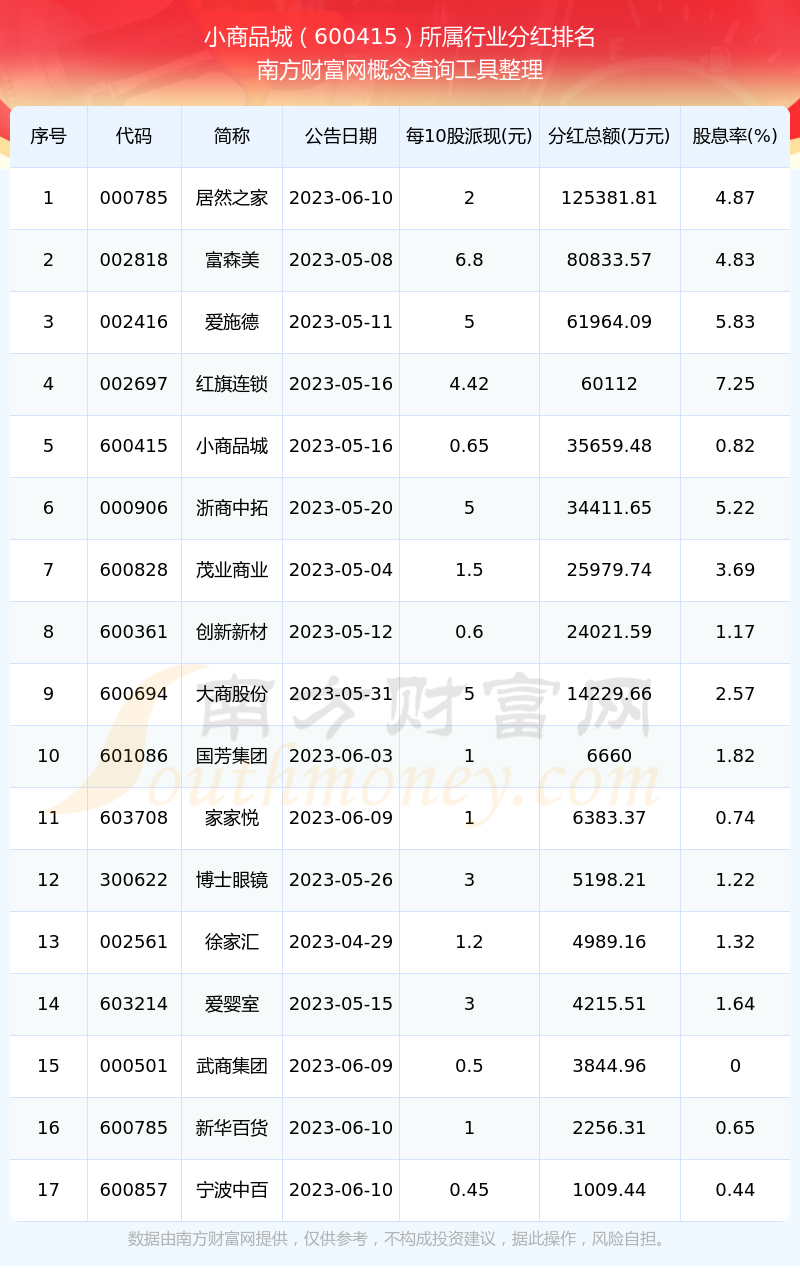
Task: Select the 每10股派现(元) column header
Action: pyautogui.click(x=469, y=136)
